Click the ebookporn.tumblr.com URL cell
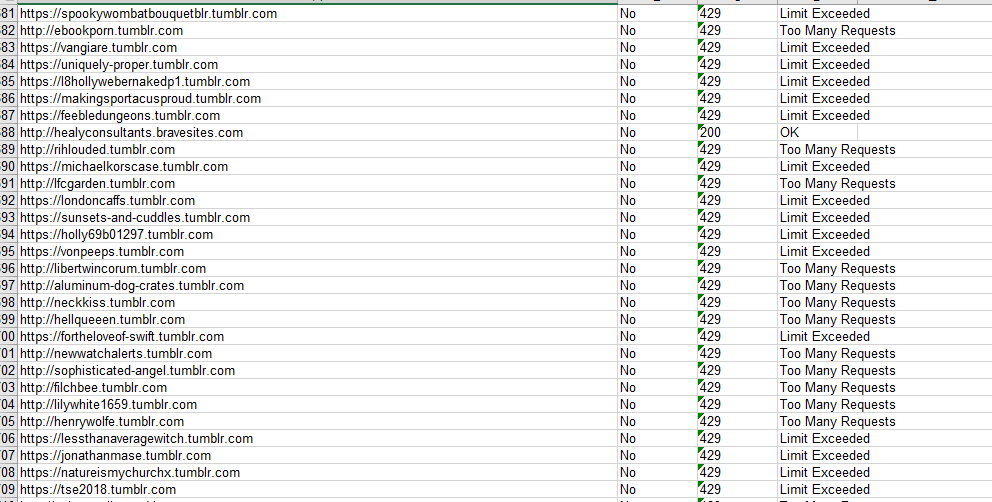Image resolution: width=992 pixels, height=502 pixels. coord(318,30)
